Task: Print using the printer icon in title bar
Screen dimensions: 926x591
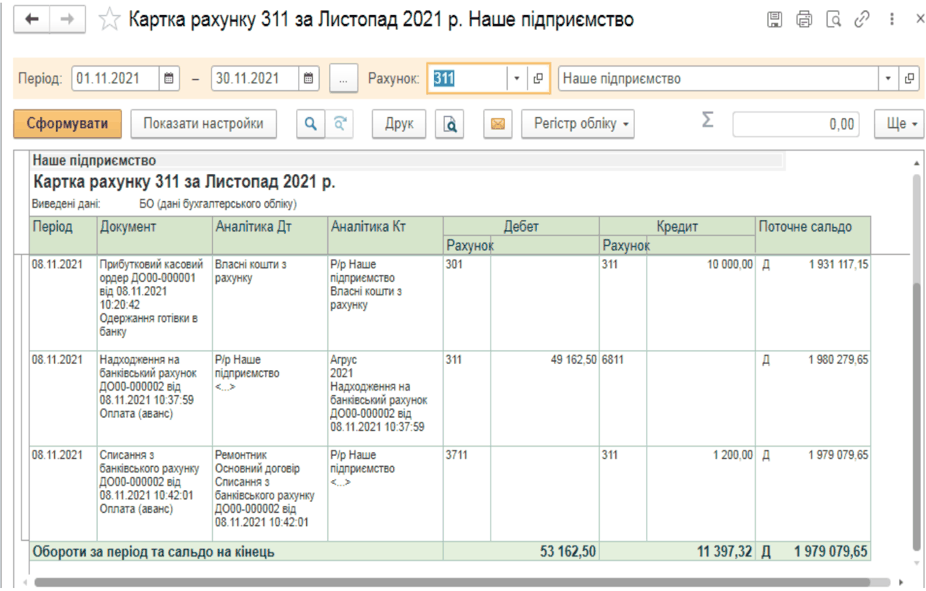Action: pyautogui.click(x=804, y=19)
